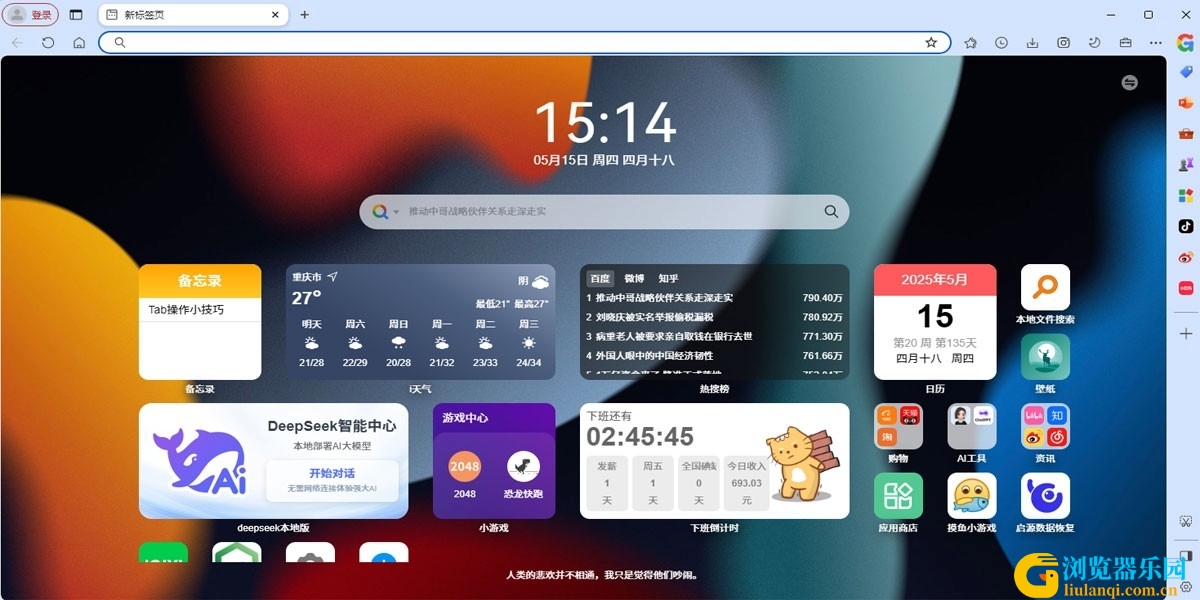Click the 02:45:45 off-work countdown
The height and width of the screenshot is (600, 1200).
(x=640, y=437)
